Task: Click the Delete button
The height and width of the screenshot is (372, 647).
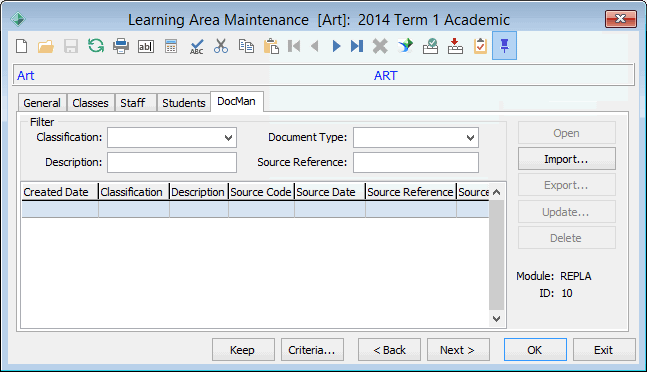Action: [567, 238]
